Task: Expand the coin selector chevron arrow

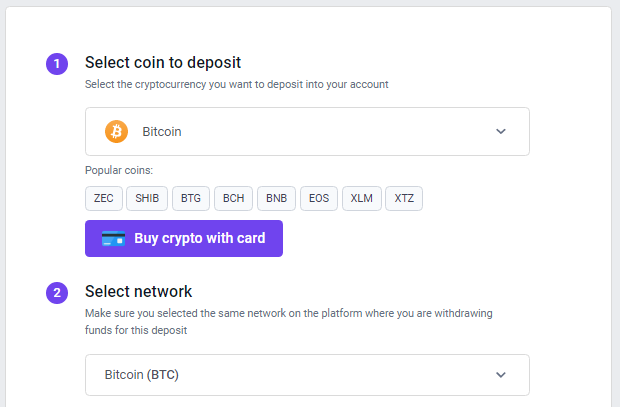Action: point(501,131)
